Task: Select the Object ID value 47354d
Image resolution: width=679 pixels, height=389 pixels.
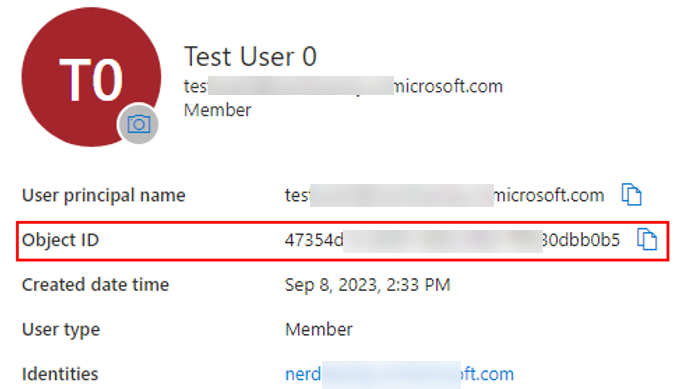Action: pyautogui.click(x=452, y=240)
